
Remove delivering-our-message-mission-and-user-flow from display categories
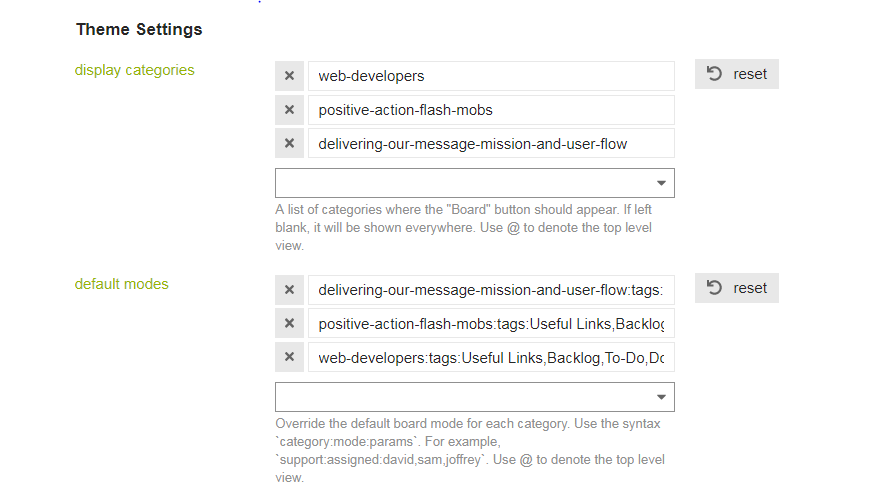pyautogui.click(x=289, y=144)
